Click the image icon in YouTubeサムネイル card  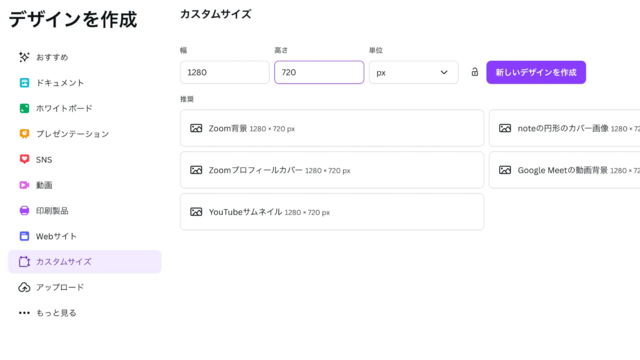[x=196, y=212]
